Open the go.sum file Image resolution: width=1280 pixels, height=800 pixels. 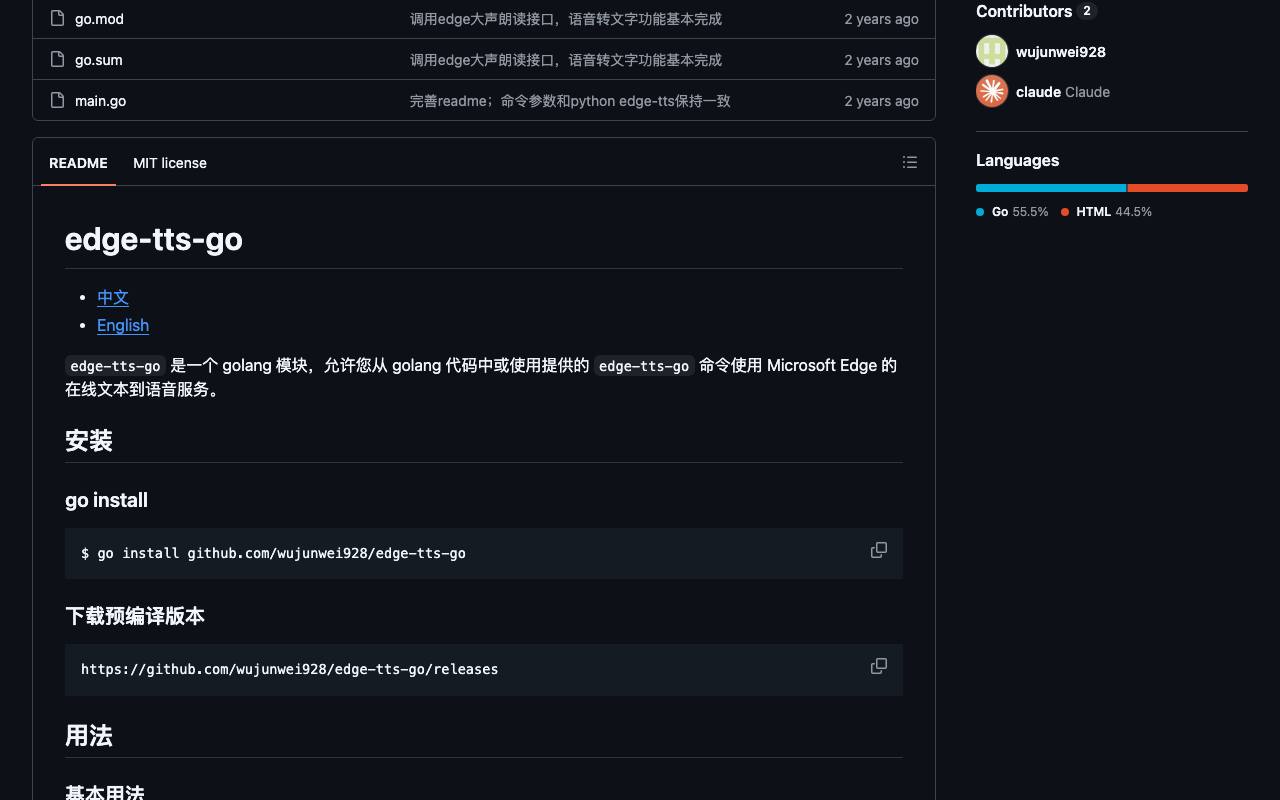[x=98, y=60]
